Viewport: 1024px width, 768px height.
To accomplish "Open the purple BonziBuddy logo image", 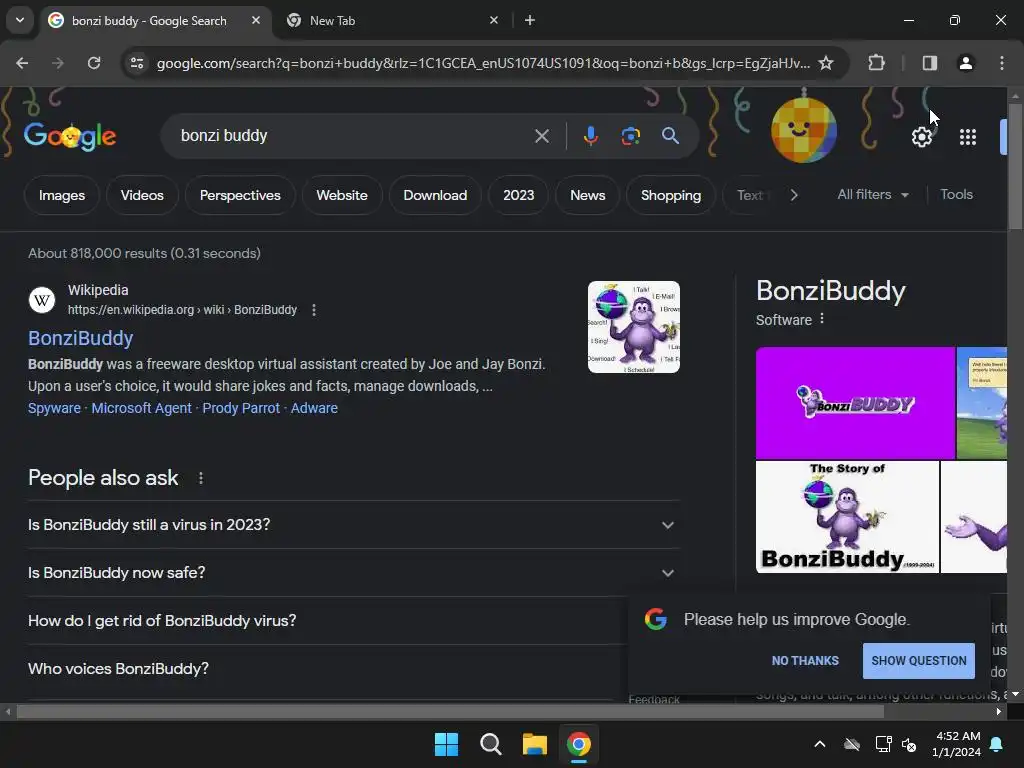I will coord(855,403).
